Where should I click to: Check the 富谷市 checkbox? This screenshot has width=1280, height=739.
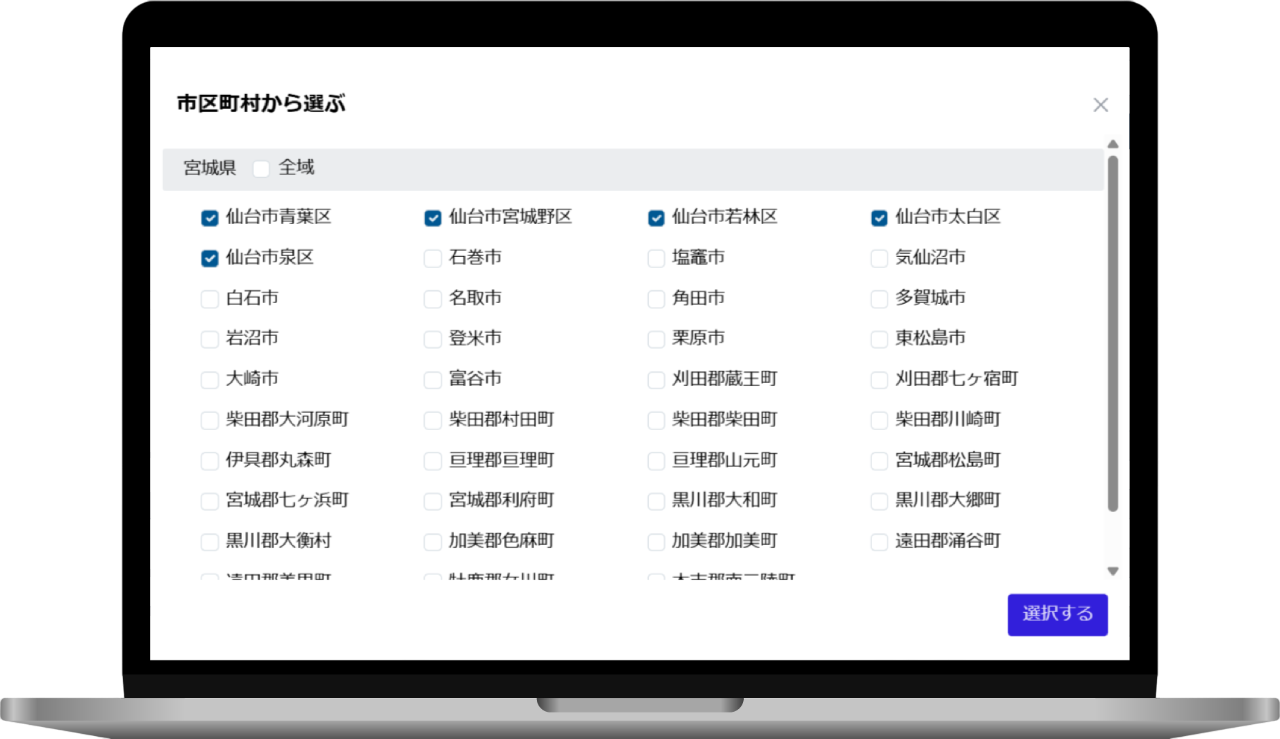point(433,380)
